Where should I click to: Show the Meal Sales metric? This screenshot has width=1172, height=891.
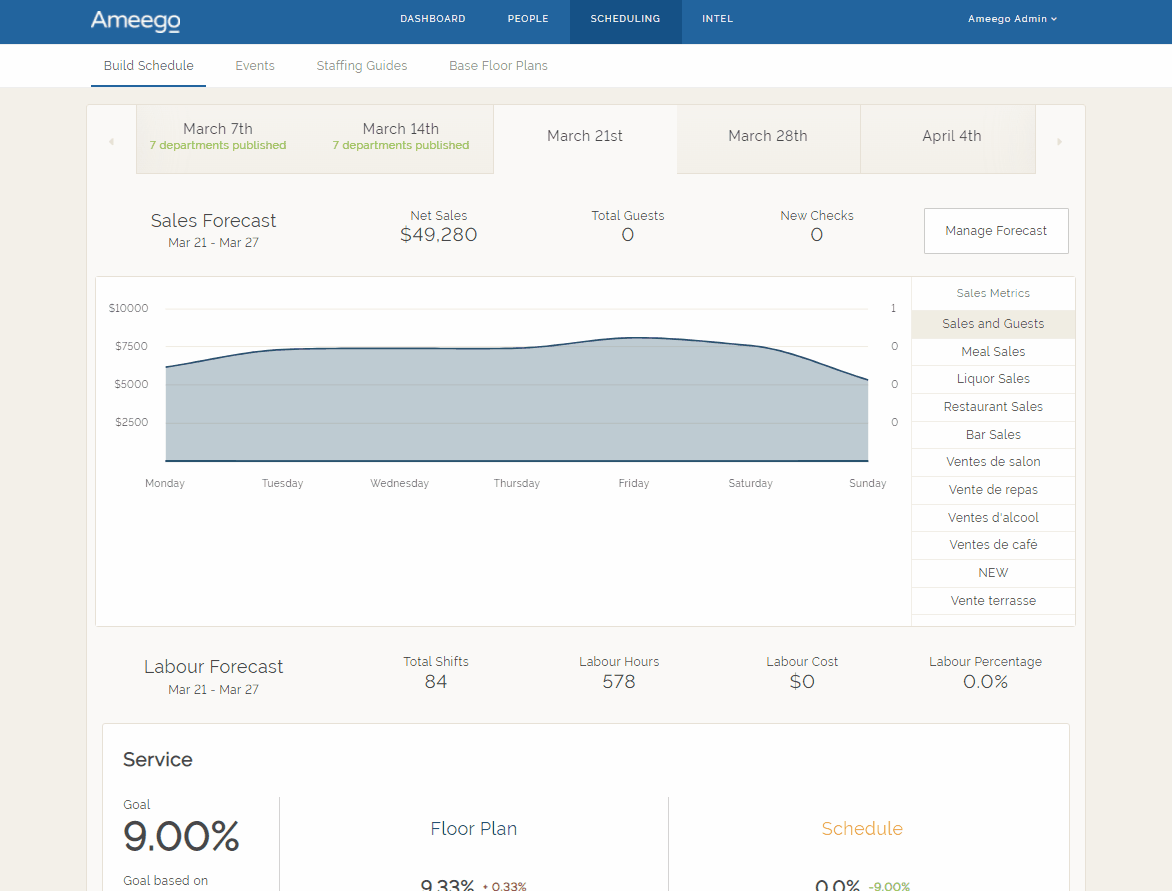coord(993,352)
